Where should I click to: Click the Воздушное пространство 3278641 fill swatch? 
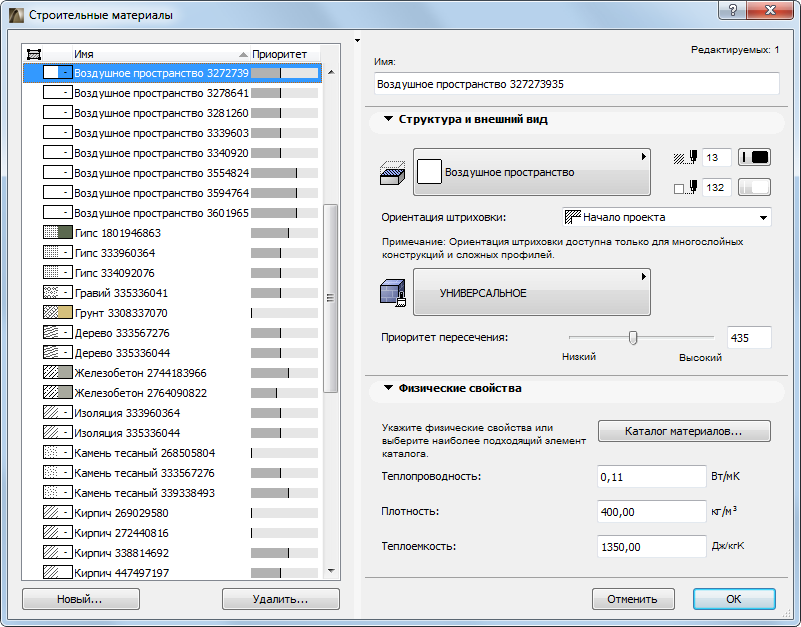tap(58, 93)
